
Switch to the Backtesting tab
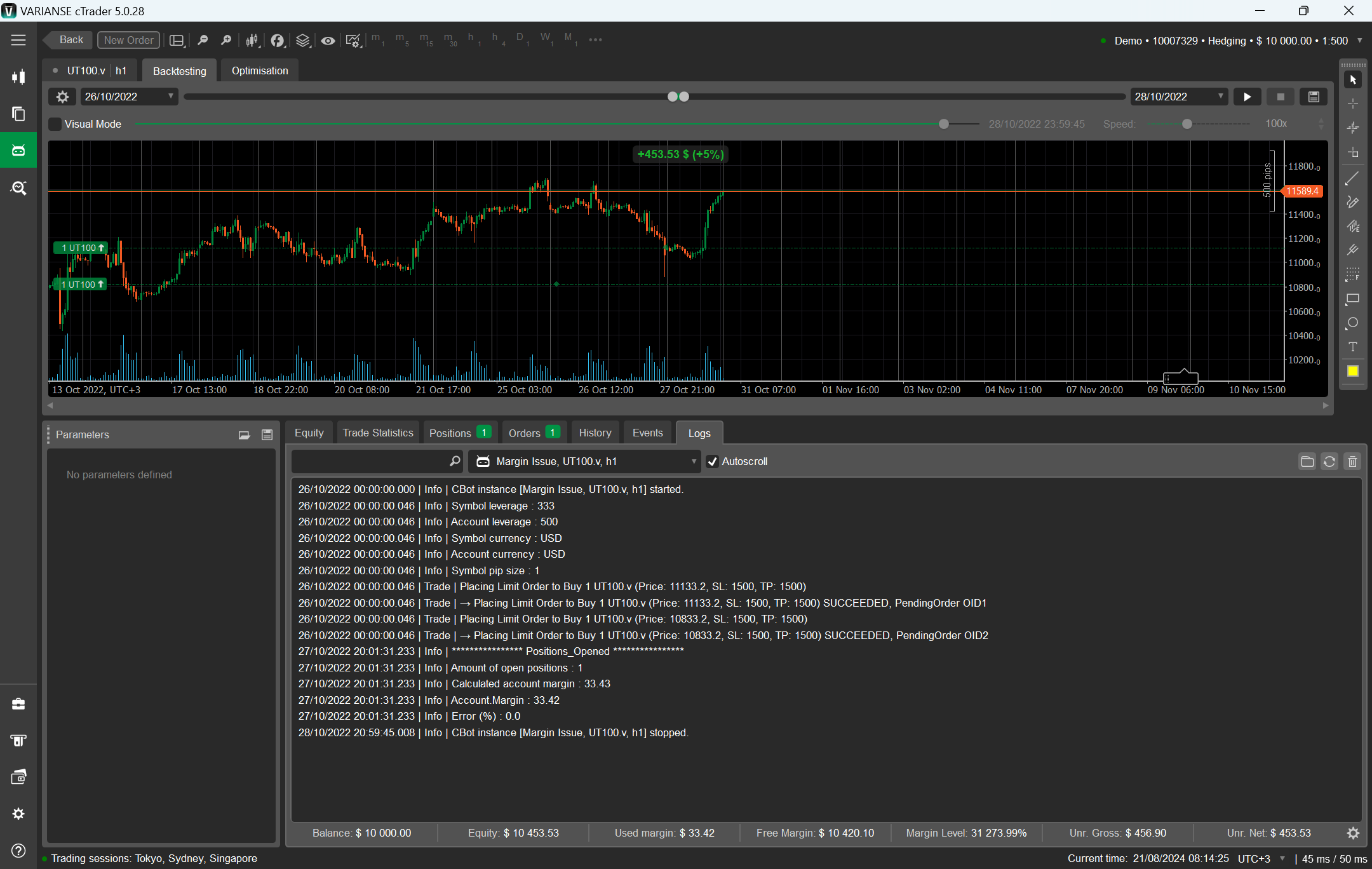pos(180,71)
